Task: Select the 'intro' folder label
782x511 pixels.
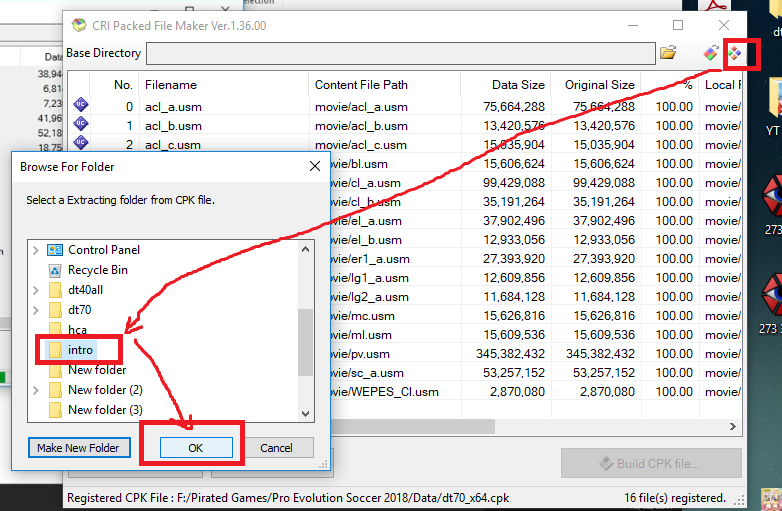Action: pos(80,350)
